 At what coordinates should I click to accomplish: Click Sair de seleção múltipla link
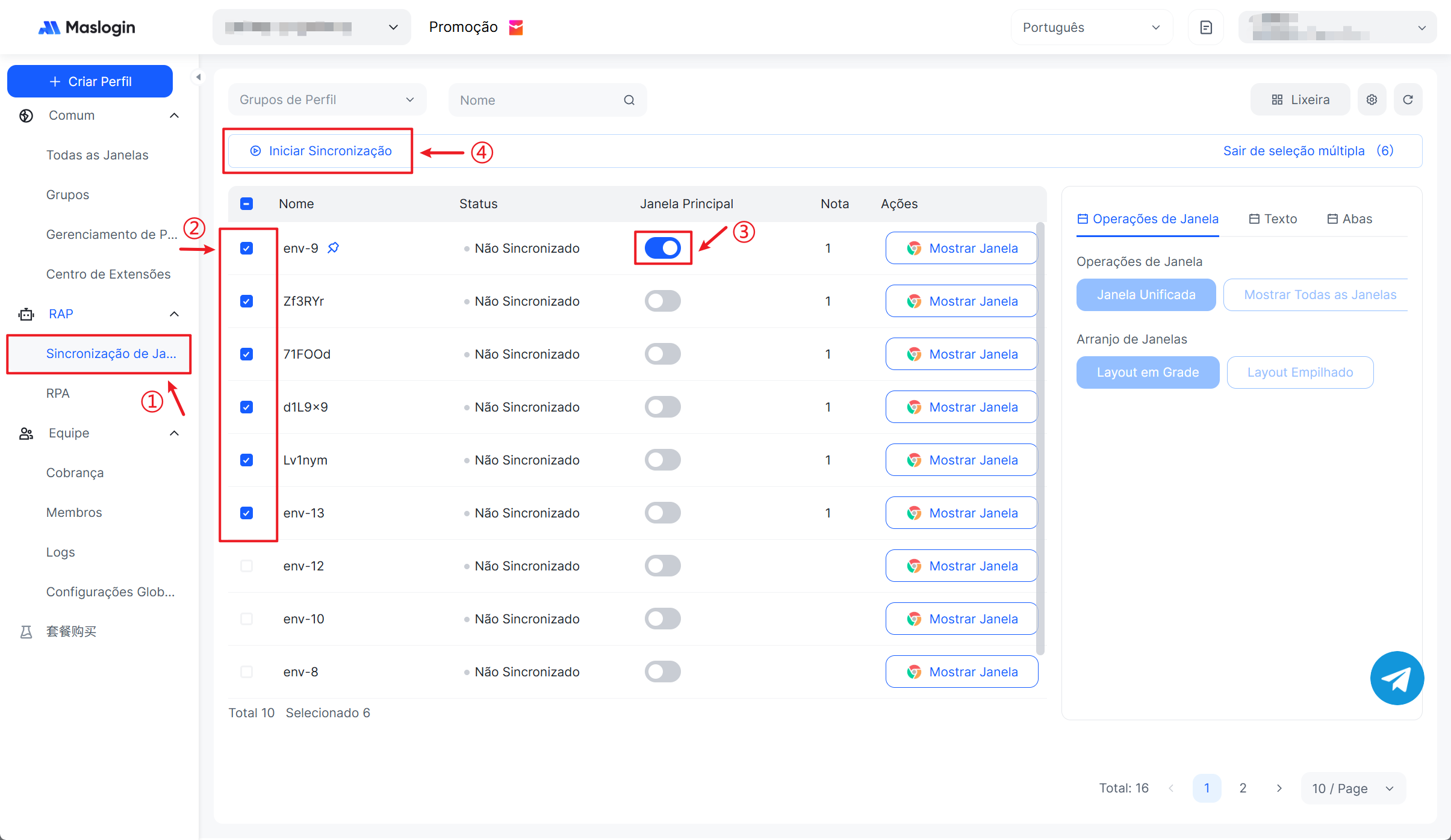tap(1293, 151)
